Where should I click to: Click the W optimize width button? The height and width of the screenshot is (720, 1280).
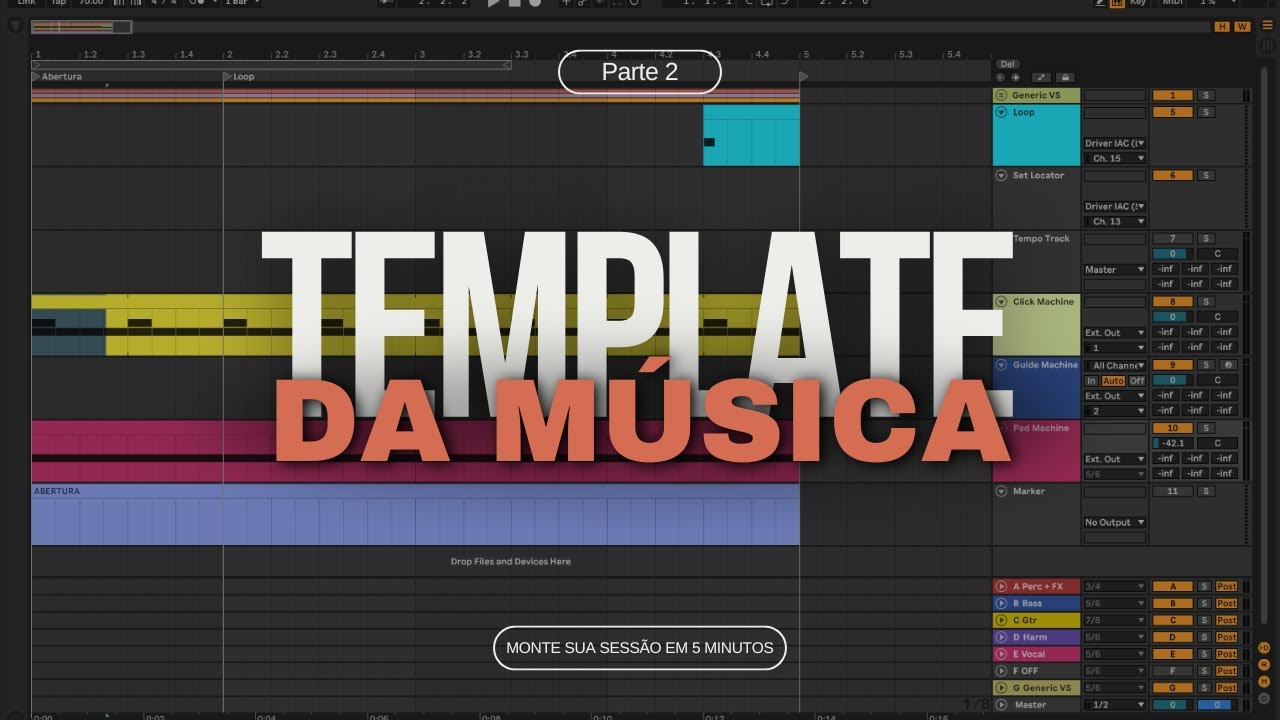pyautogui.click(x=1242, y=27)
